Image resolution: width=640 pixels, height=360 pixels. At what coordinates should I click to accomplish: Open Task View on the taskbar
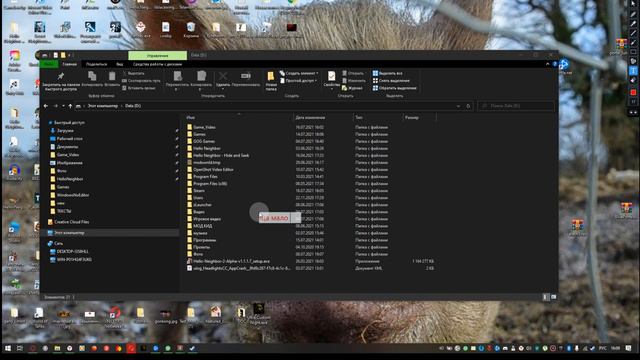pos(20,348)
